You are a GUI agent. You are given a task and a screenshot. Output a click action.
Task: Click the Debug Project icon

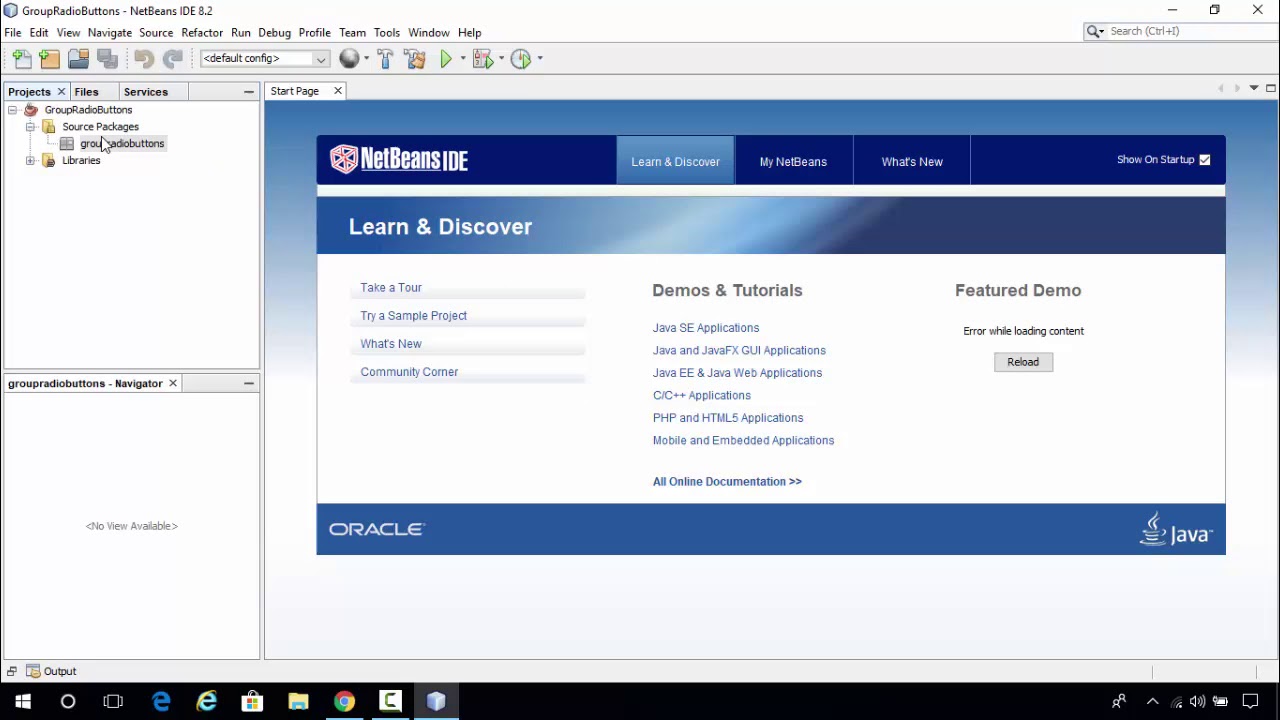click(x=483, y=59)
